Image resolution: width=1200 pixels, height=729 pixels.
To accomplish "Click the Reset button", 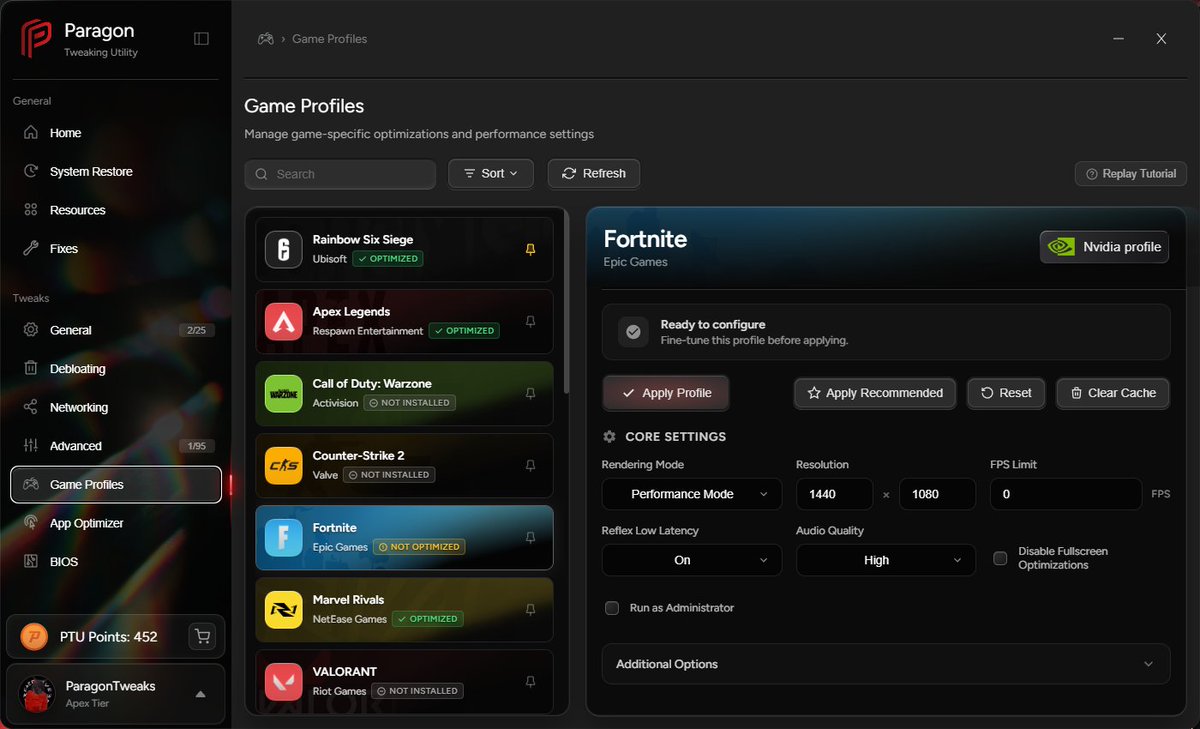I will coord(1006,393).
